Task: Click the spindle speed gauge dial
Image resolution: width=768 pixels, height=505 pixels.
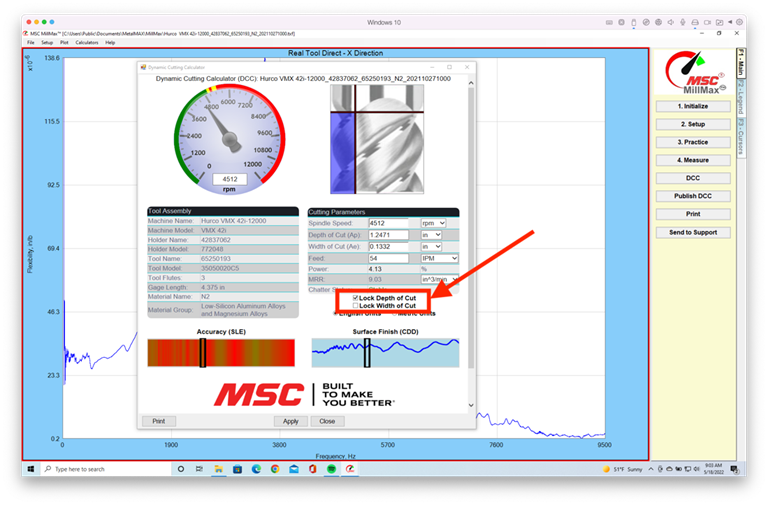Action: (230, 140)
